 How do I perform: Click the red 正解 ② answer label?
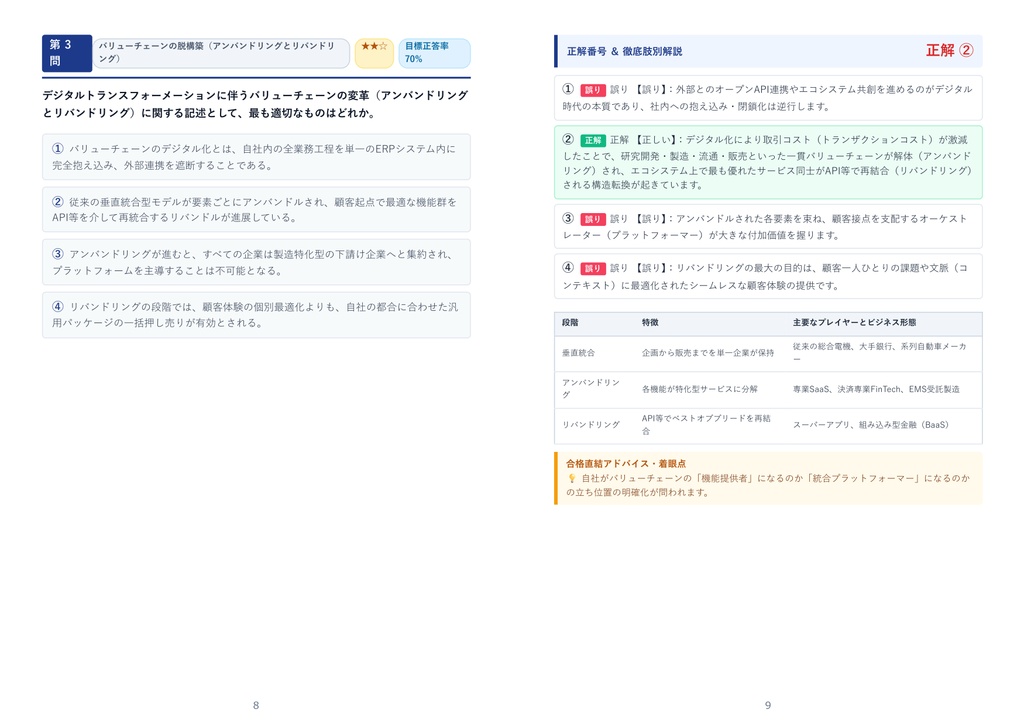pos(950,50)
